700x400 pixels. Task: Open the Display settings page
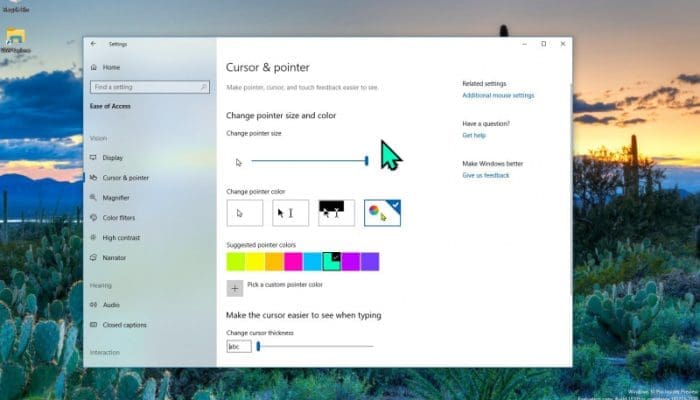point(112,158)
